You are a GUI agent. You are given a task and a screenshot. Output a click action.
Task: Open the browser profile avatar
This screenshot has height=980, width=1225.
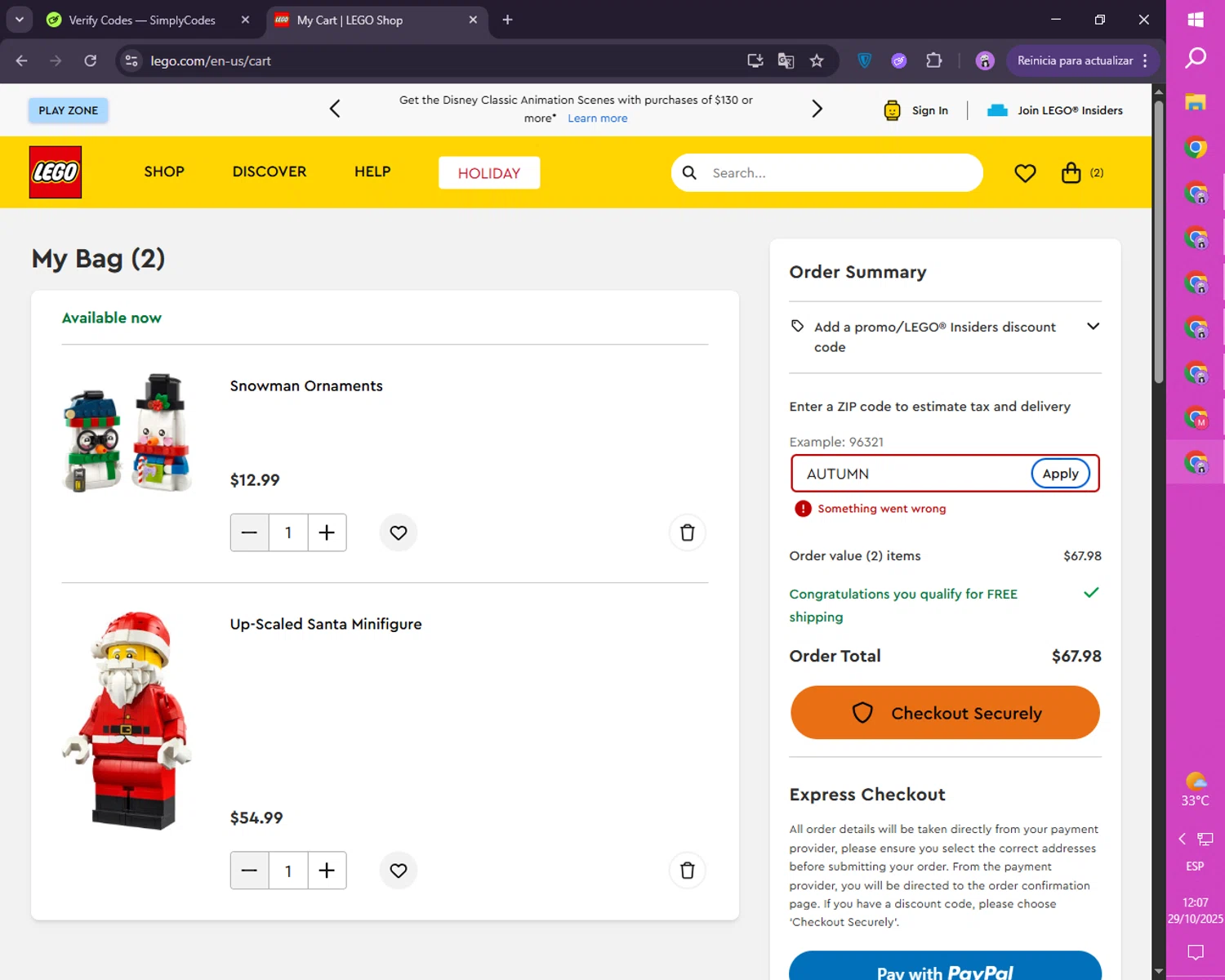(985, 60)
